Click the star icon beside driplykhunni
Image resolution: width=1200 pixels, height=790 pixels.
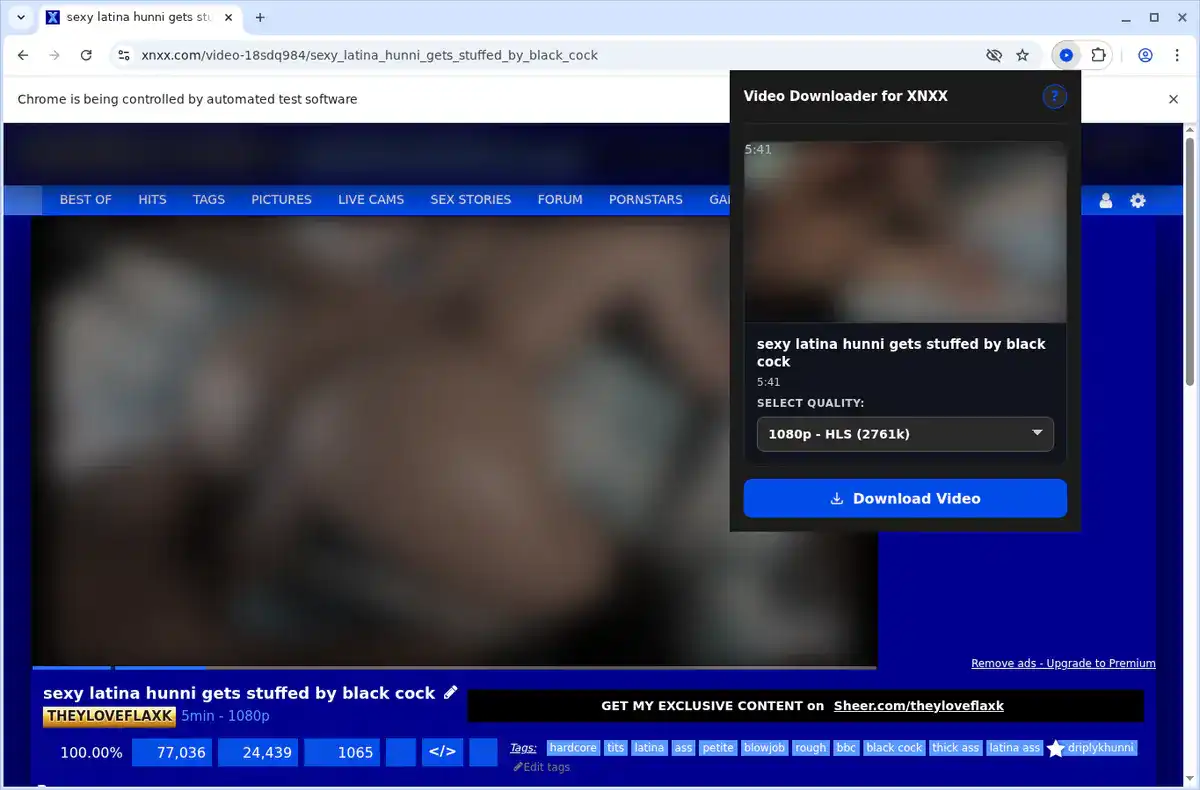coord(1056,748)
